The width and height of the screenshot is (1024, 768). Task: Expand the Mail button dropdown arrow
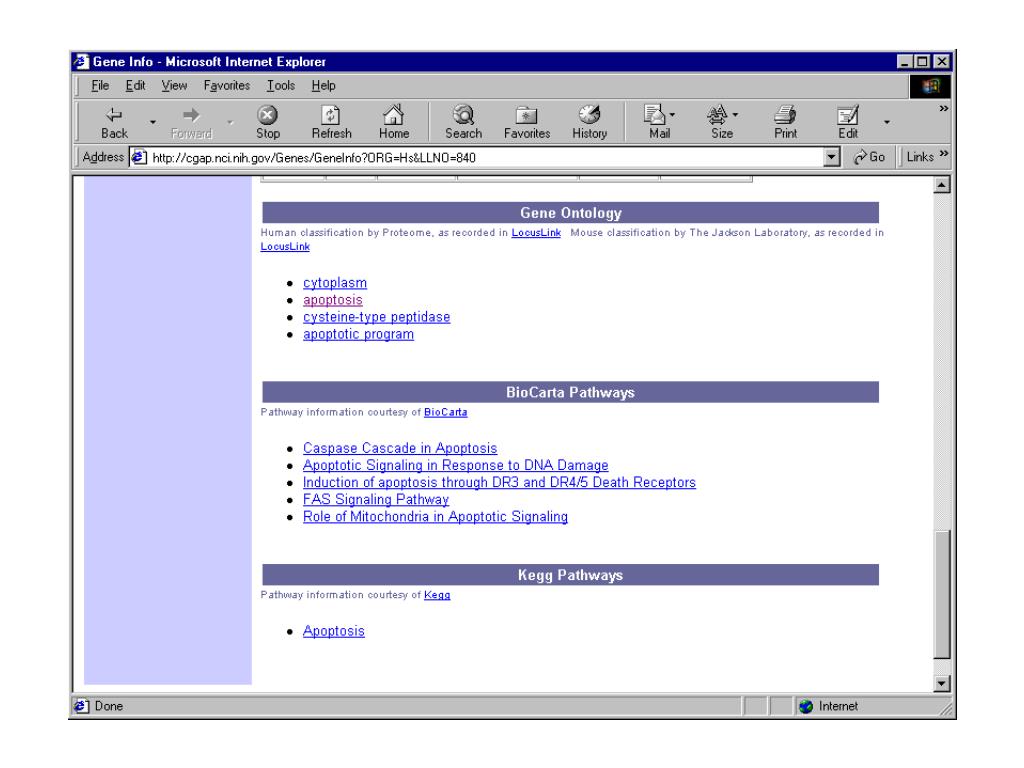click(673, 115)
